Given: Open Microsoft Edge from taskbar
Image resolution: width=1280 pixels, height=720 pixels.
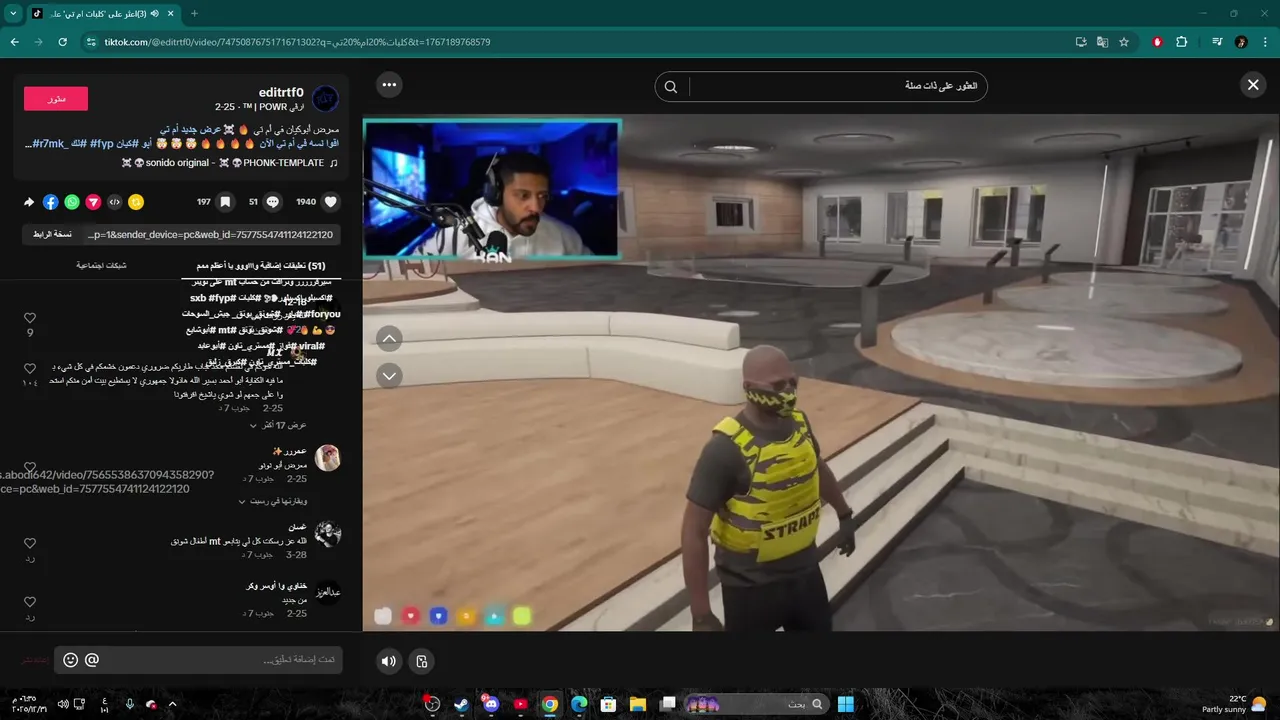Looking at the screenshot, I should coord(579,704).
